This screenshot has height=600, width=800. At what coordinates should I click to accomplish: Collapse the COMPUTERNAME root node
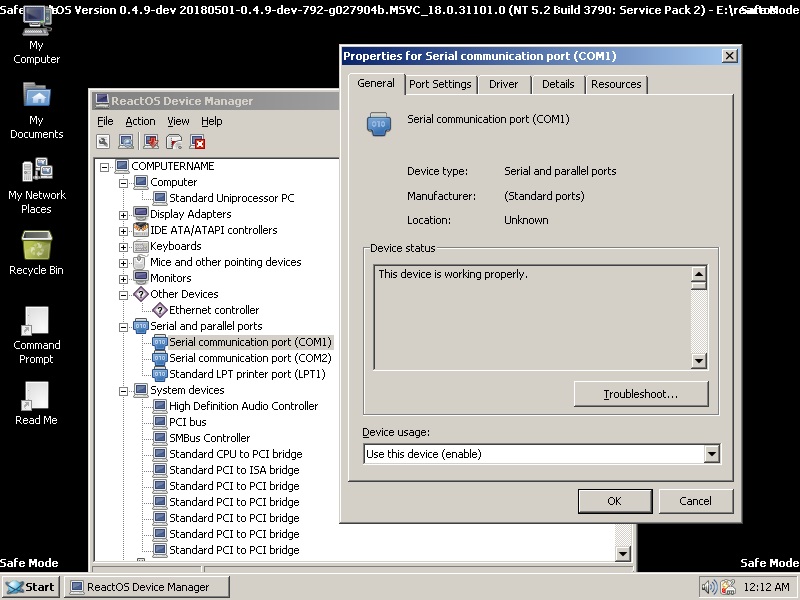(105, 167)
